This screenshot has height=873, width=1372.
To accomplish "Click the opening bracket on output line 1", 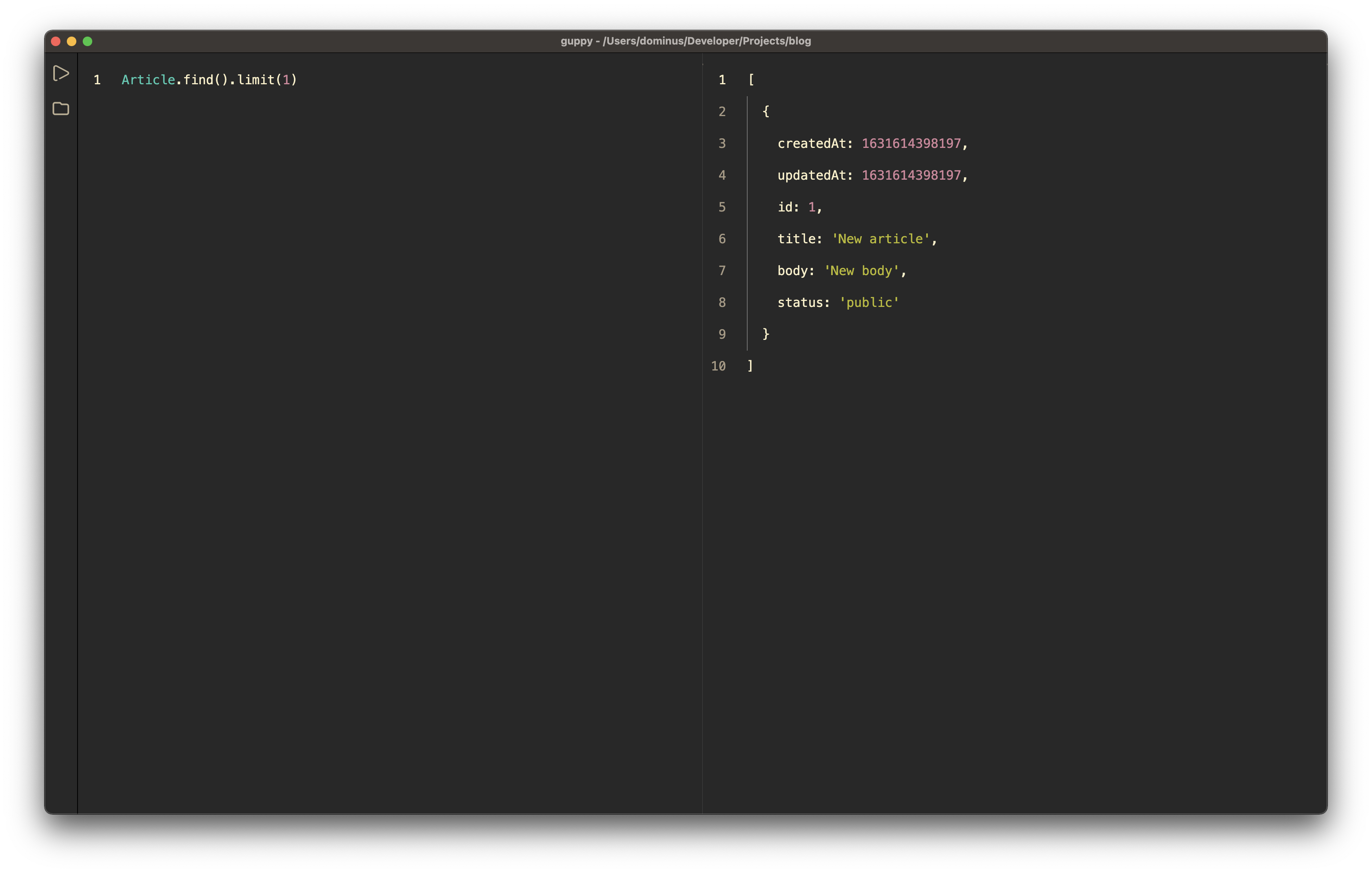I will click(x=751, y=80).
